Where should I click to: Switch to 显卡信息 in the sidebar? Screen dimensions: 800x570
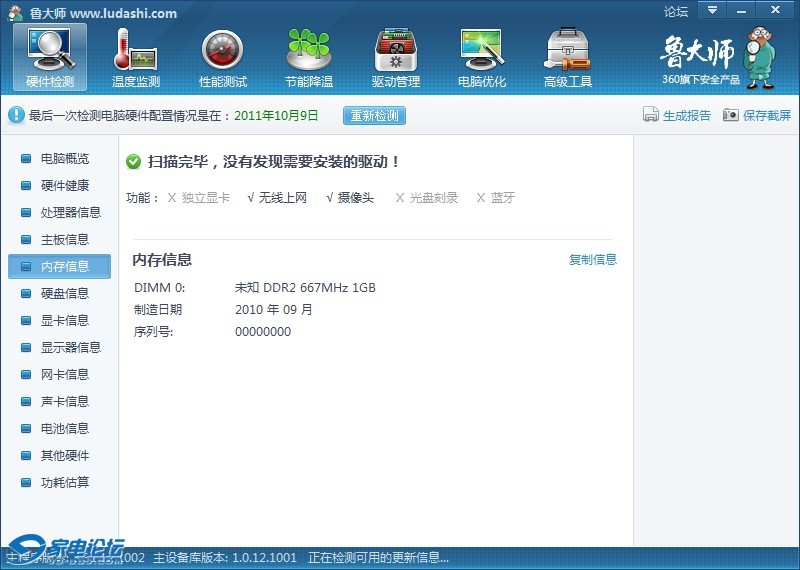[64, 321]
